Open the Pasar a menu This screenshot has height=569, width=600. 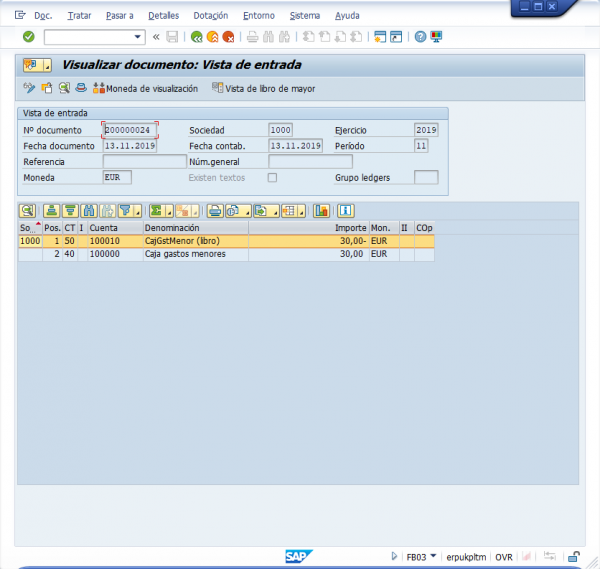pos(120,16)
